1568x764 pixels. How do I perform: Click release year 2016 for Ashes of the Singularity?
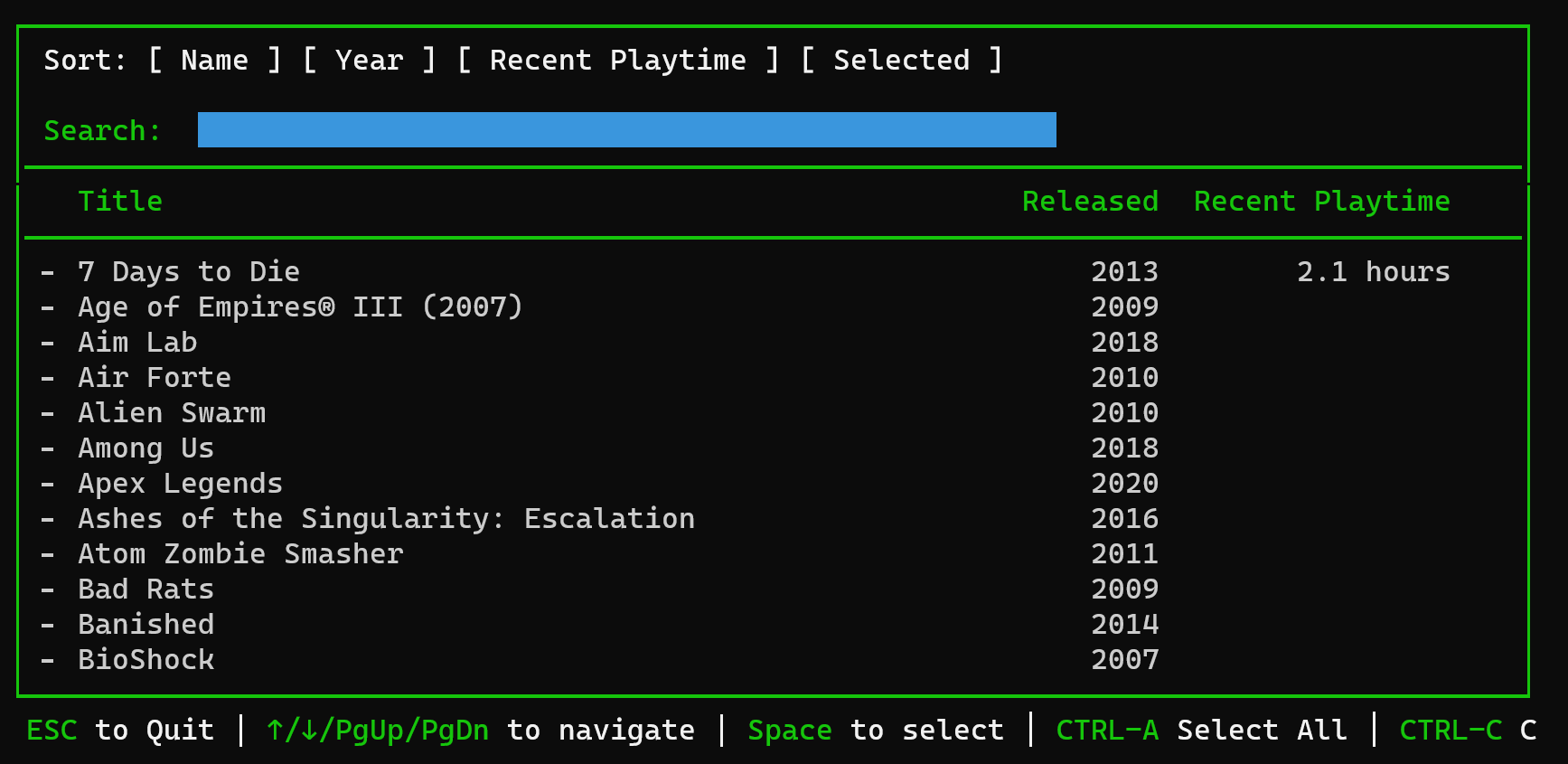click(x=1124, y=518)
